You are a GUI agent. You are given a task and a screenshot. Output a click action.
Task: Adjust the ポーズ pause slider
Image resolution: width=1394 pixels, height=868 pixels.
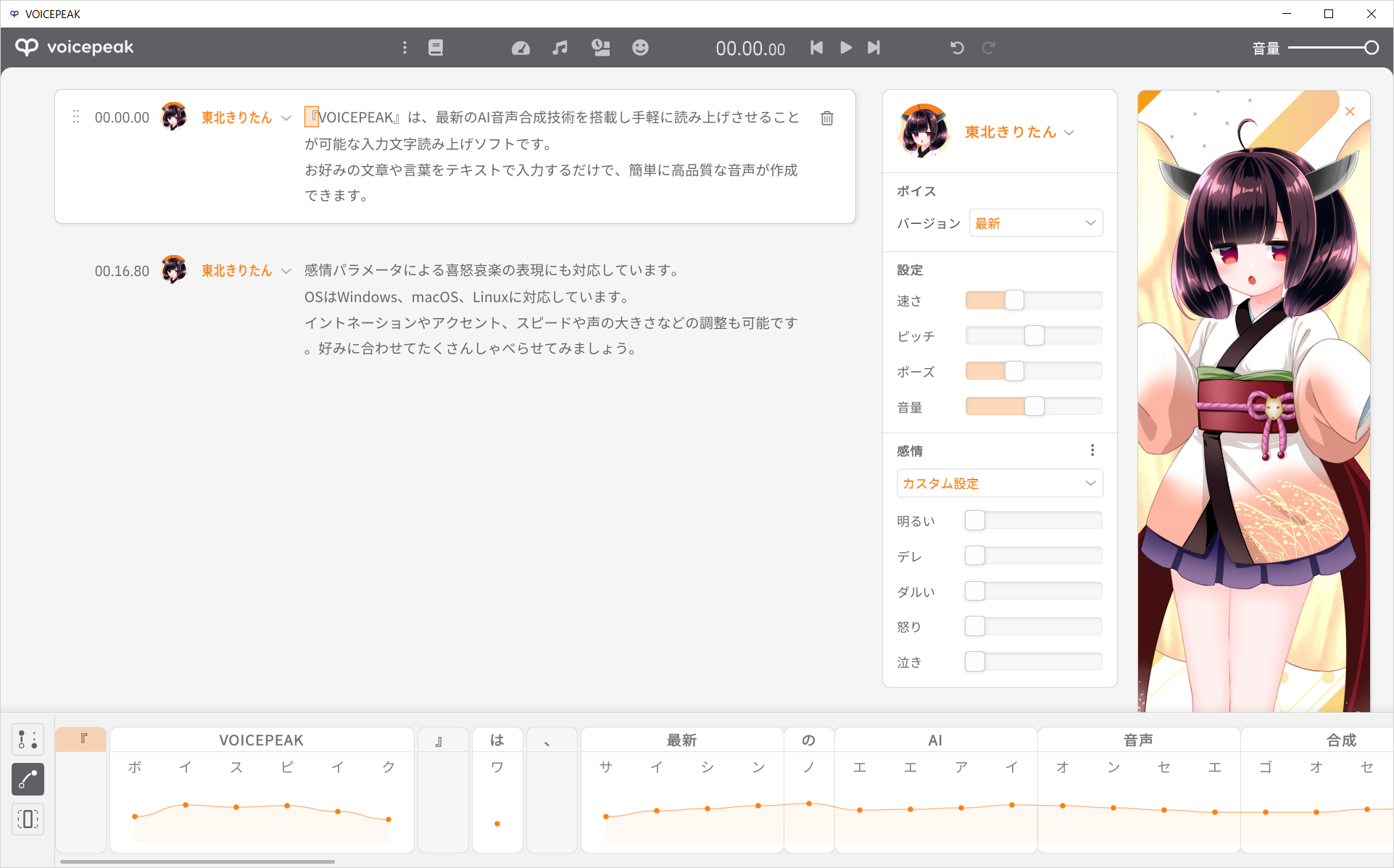click(1034, 371)
